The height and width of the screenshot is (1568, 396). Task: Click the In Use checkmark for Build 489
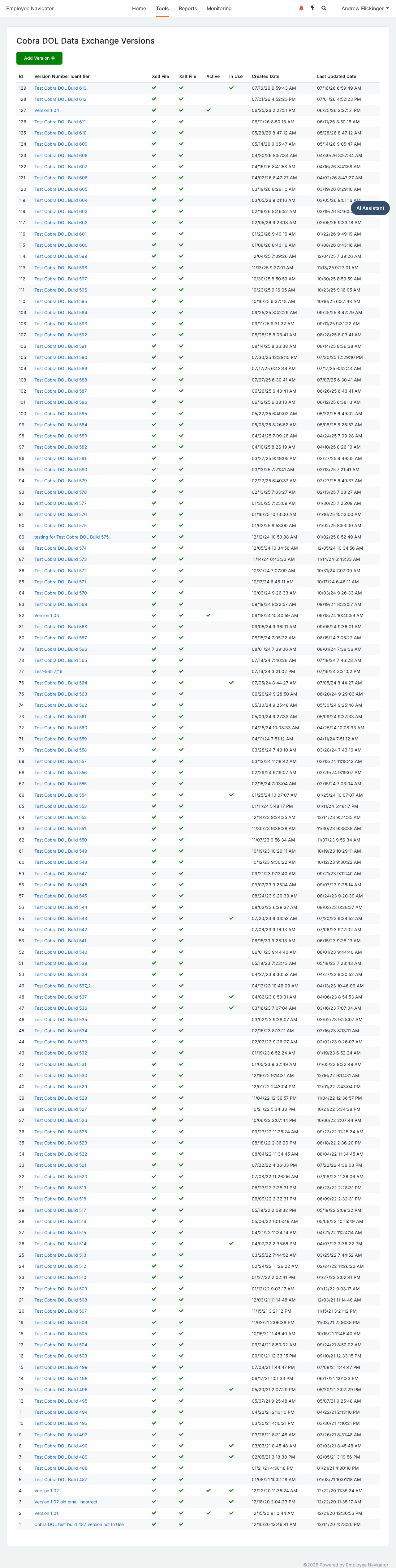pyautogui.click(x=231, y=1457)
